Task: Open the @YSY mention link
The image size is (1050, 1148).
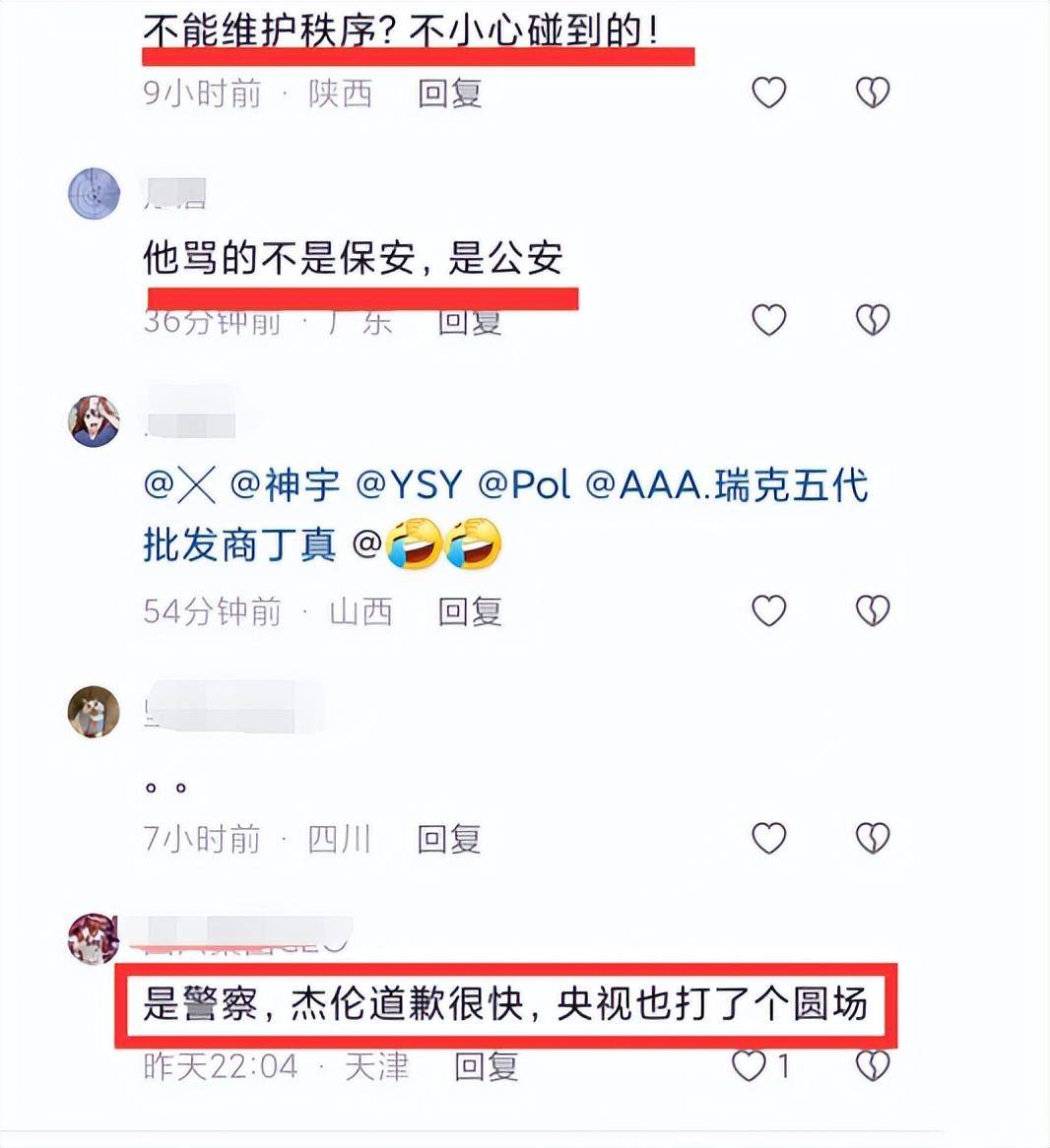Action: (x=410, y=485)
